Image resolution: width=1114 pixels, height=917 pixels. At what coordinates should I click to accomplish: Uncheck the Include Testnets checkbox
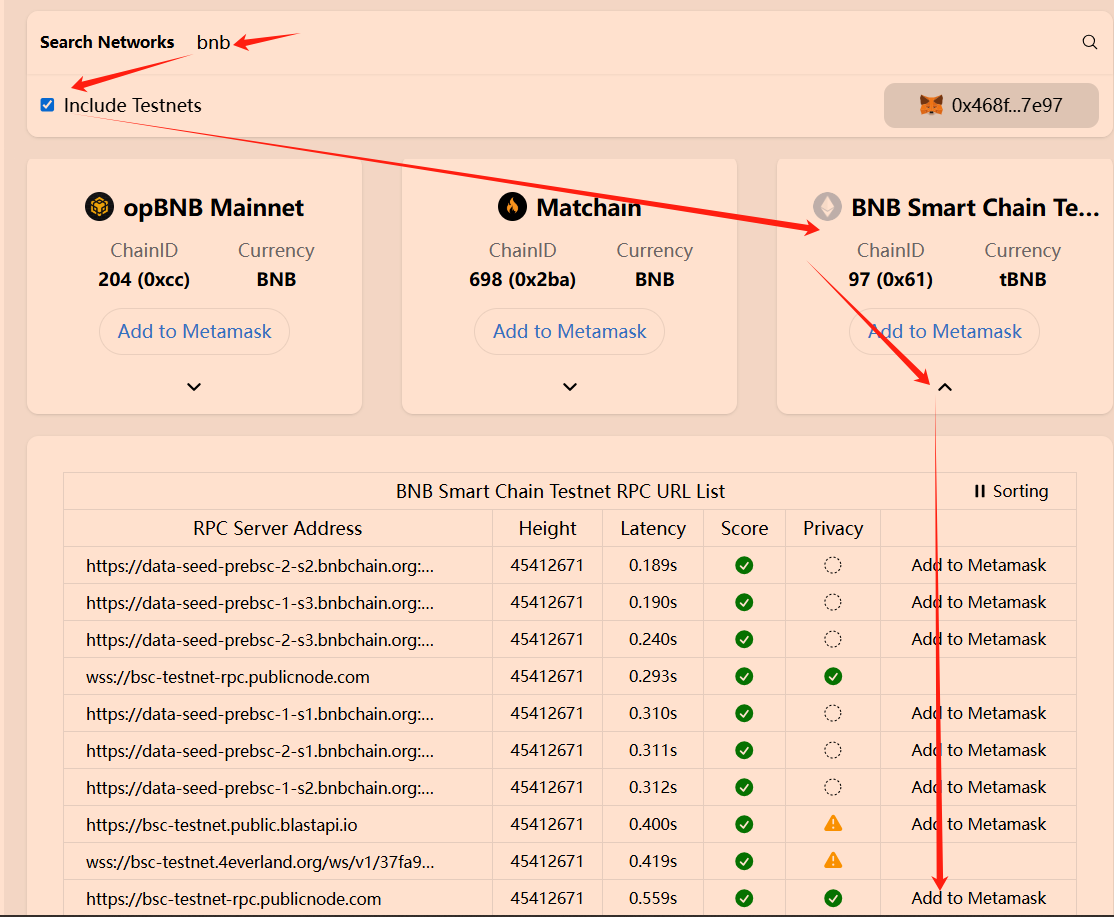(48, 105)
